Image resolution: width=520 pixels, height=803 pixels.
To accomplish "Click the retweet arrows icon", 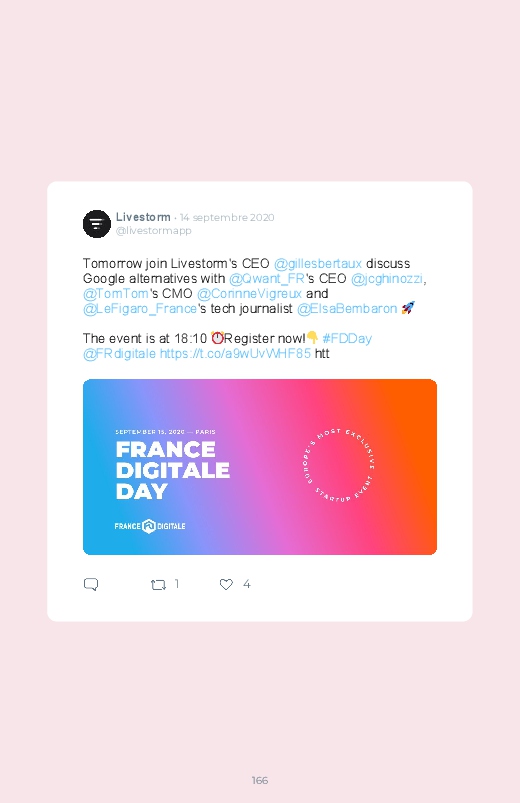I will pos(158,584).
